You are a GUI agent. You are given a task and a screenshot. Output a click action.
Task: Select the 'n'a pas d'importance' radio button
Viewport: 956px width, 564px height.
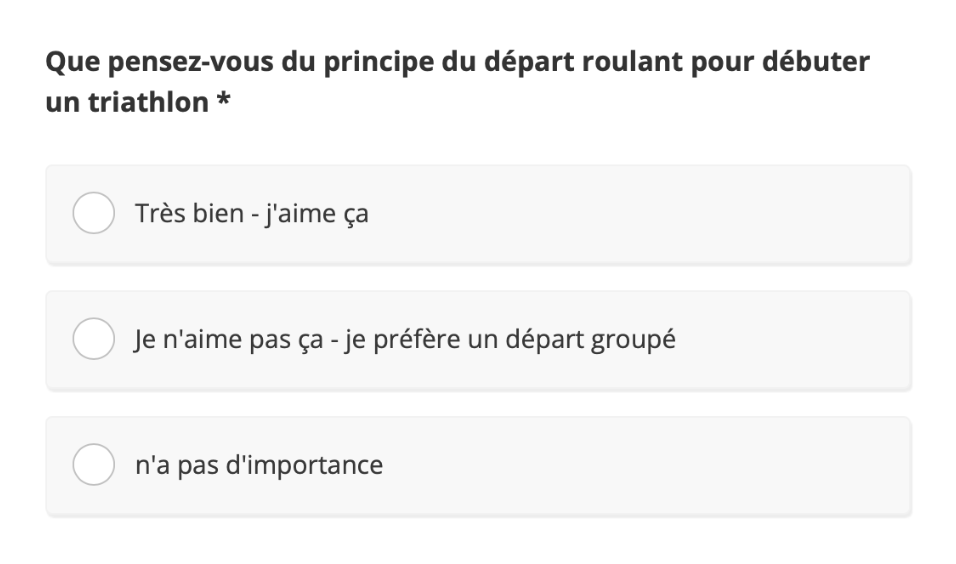click(93, 464)
